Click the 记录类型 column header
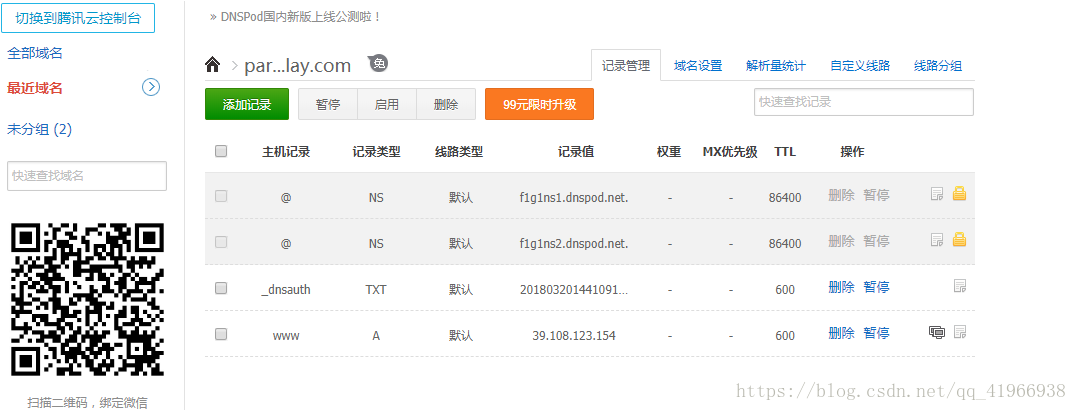 (376, 152)
